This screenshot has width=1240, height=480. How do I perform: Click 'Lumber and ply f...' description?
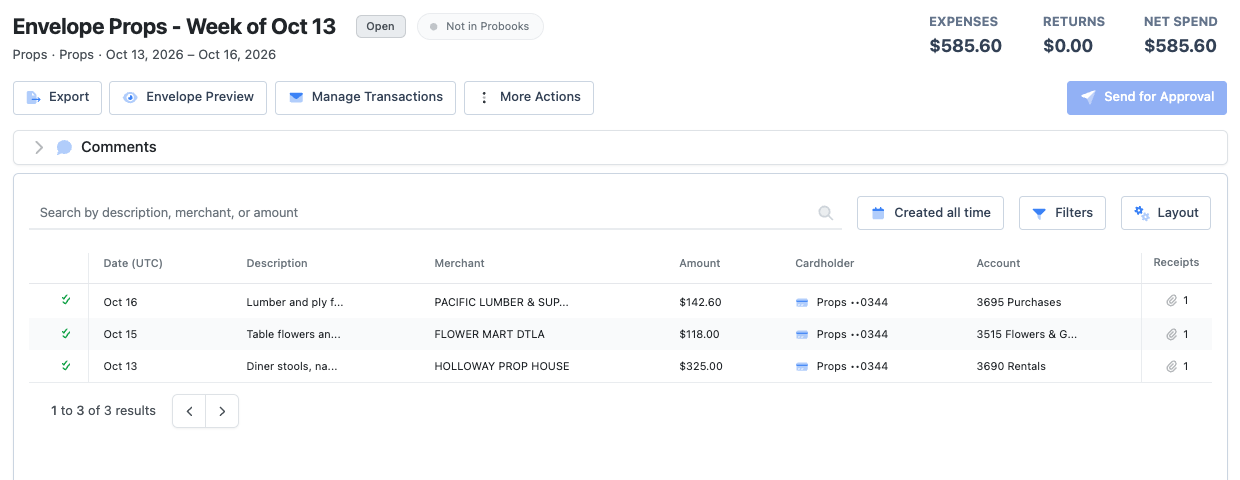tap(295, 302)
